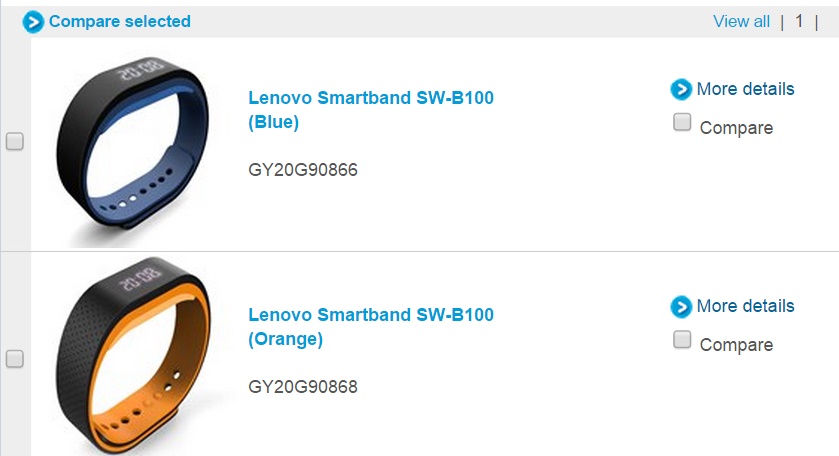The image size is (839, 456).
Task: Click the More details arrow icon for Orange smartband
Action: click(x=681, y=307)
